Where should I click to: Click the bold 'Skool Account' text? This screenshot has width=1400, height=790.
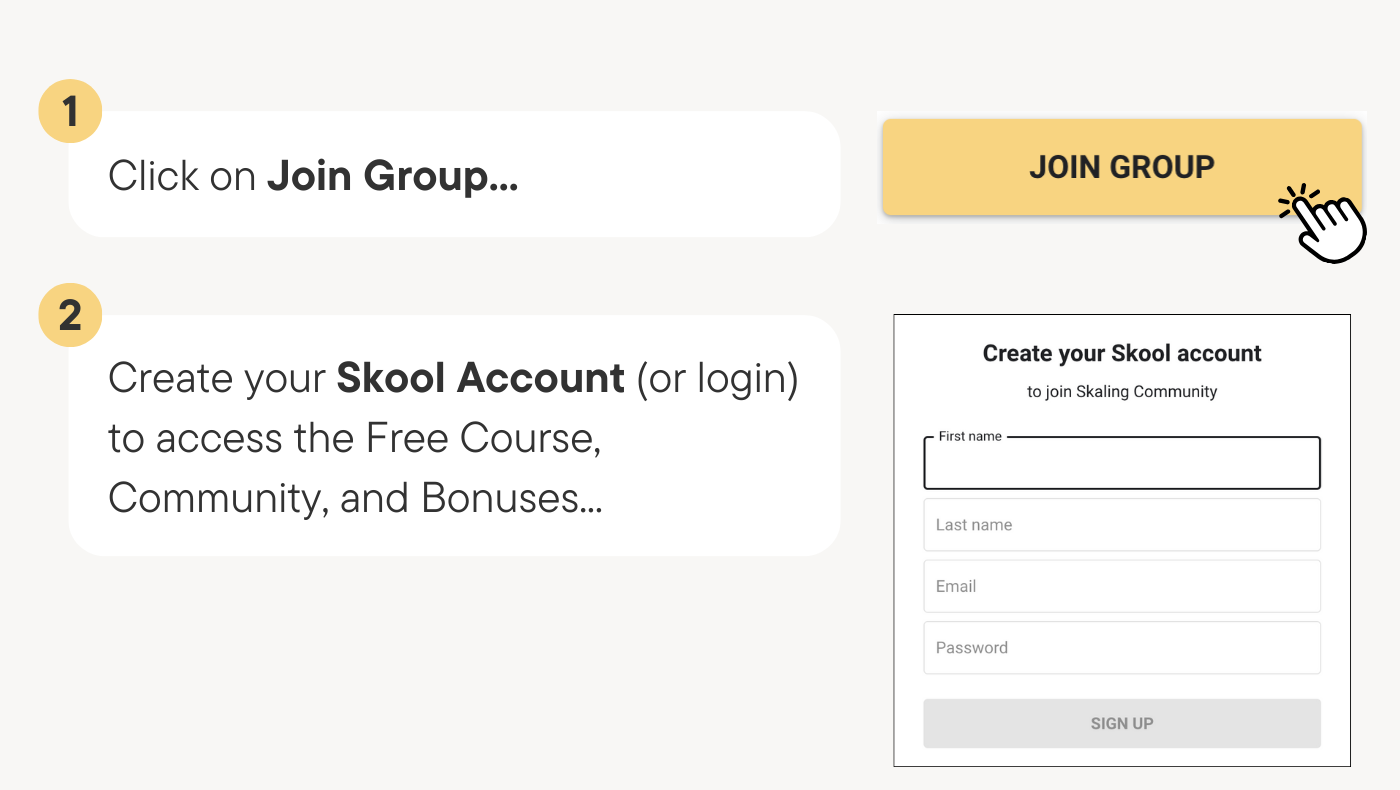coord(481,378)
